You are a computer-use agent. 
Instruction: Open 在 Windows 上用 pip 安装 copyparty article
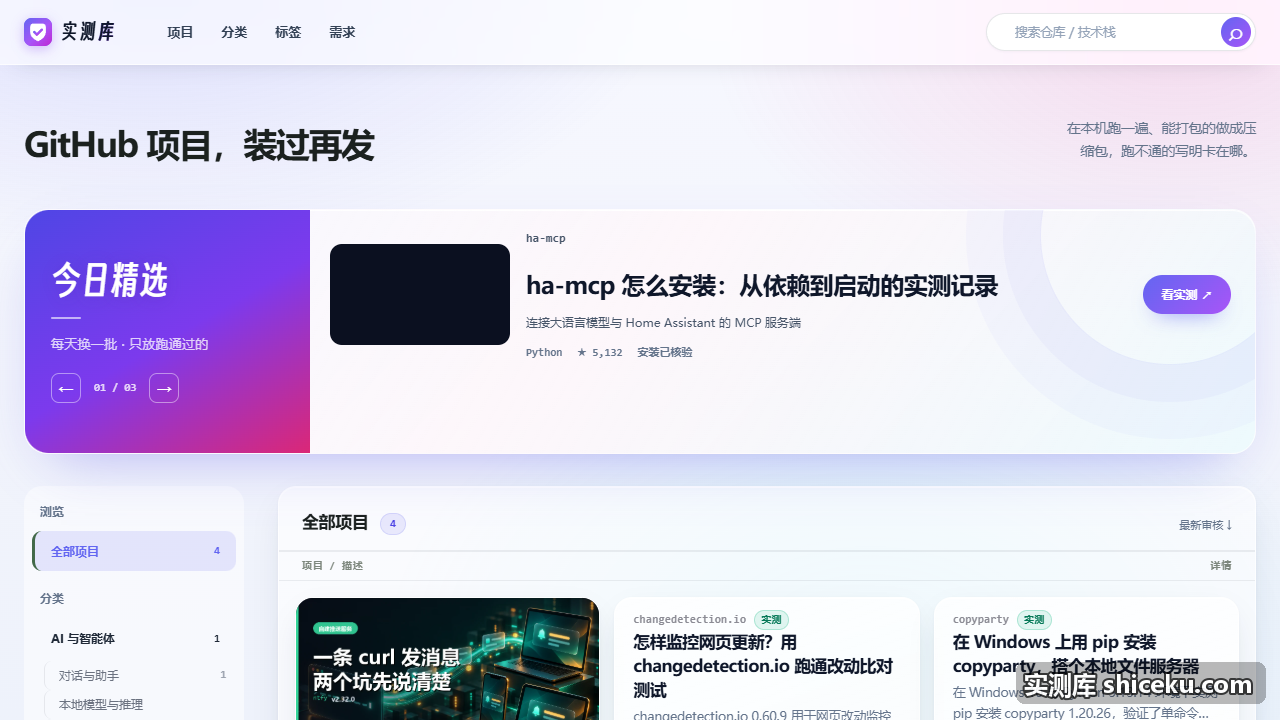click(1076, 654)
